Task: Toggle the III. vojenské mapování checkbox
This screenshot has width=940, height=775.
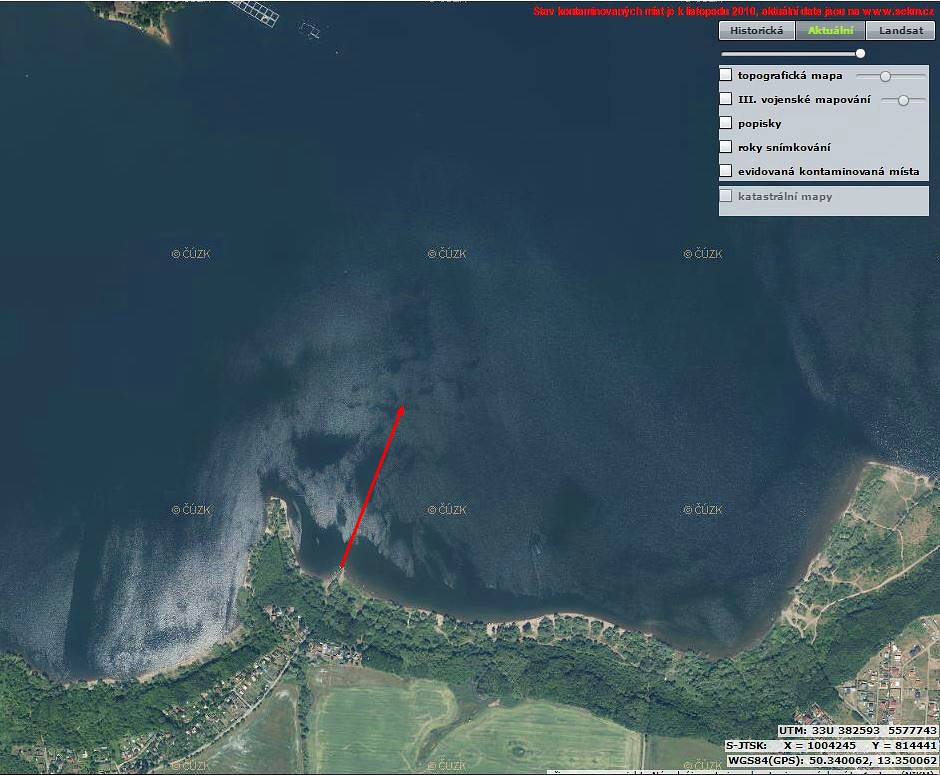Action: coord(726,99)
